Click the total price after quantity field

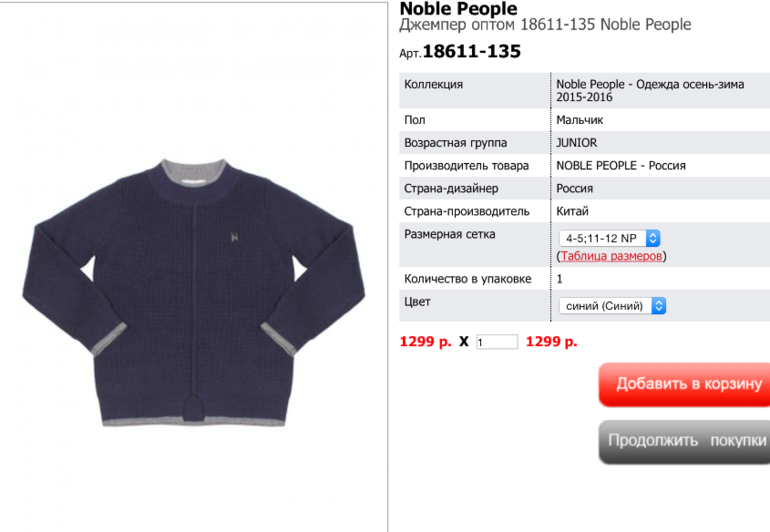click(x=551, y=341)
